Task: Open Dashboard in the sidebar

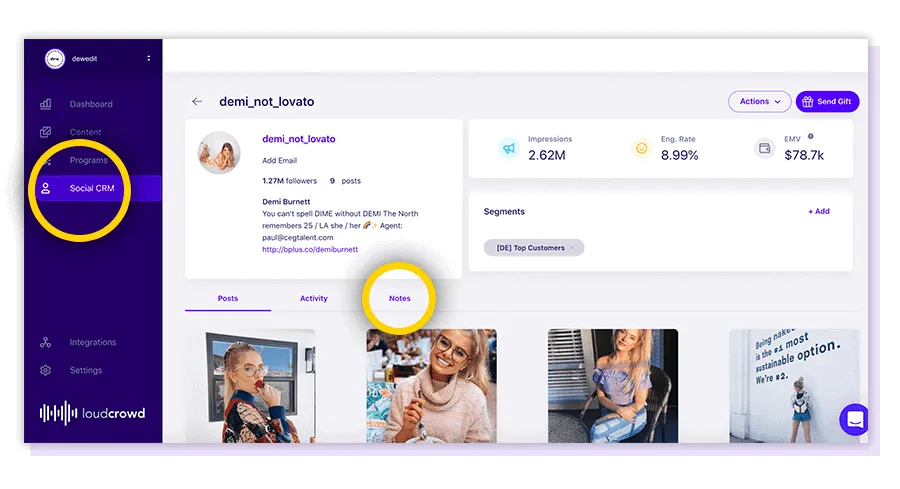Action: 91,104
